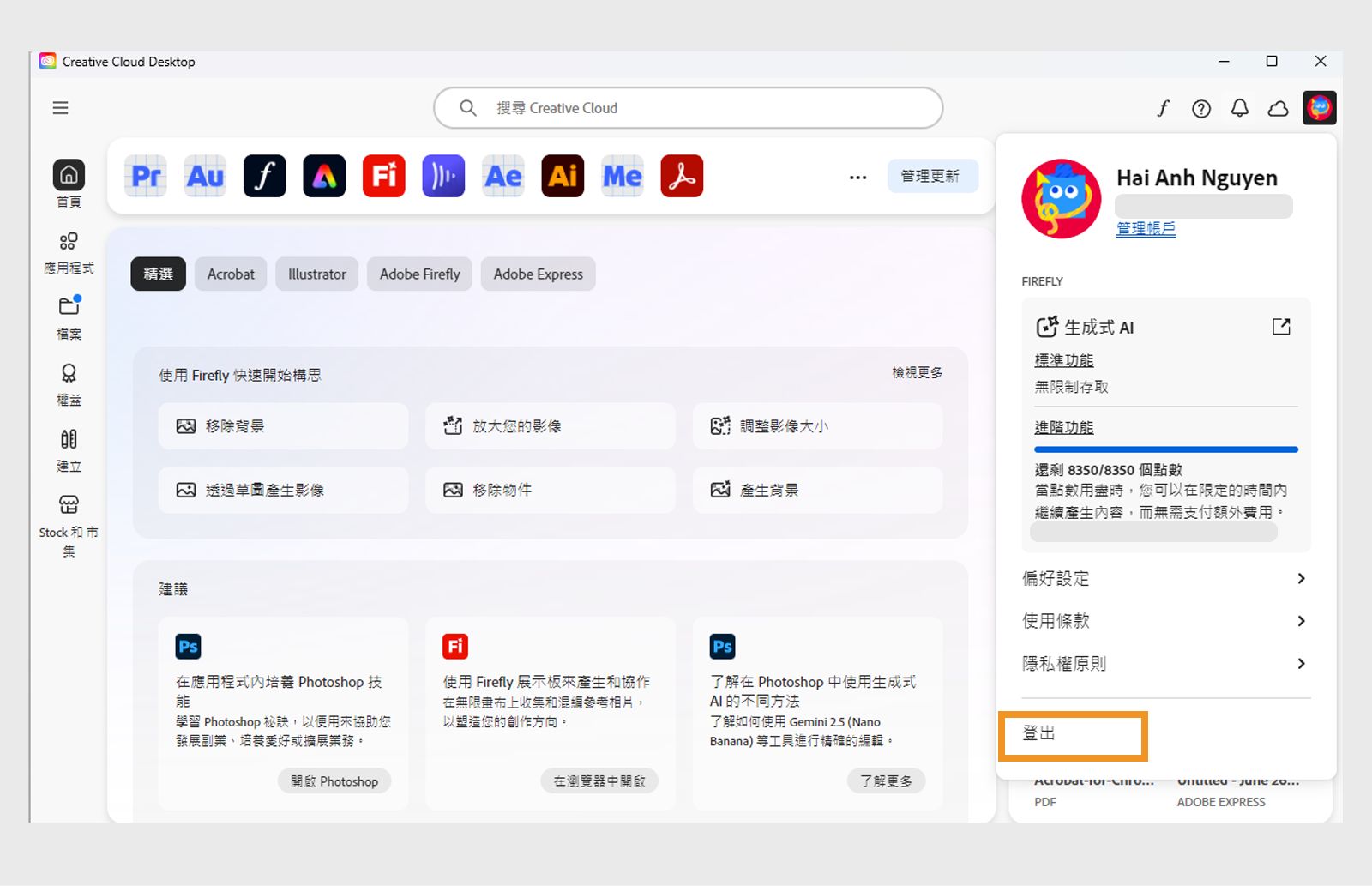Expand the 隱私權原則 row

tap(1165, 664)
